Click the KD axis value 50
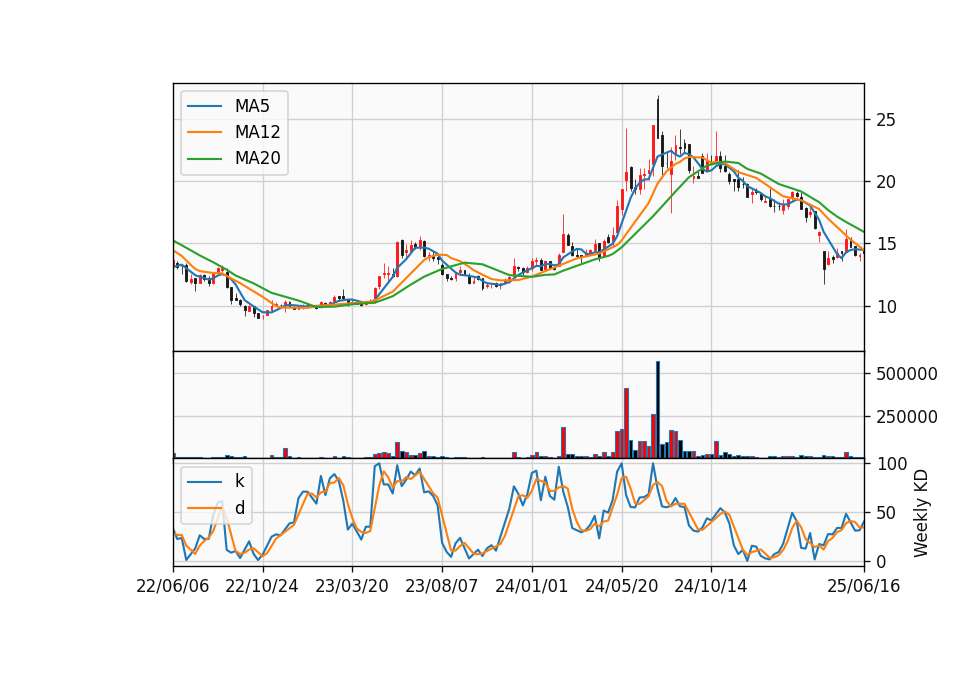Screen dimensions: 960x690 click(x=886, y=513)
